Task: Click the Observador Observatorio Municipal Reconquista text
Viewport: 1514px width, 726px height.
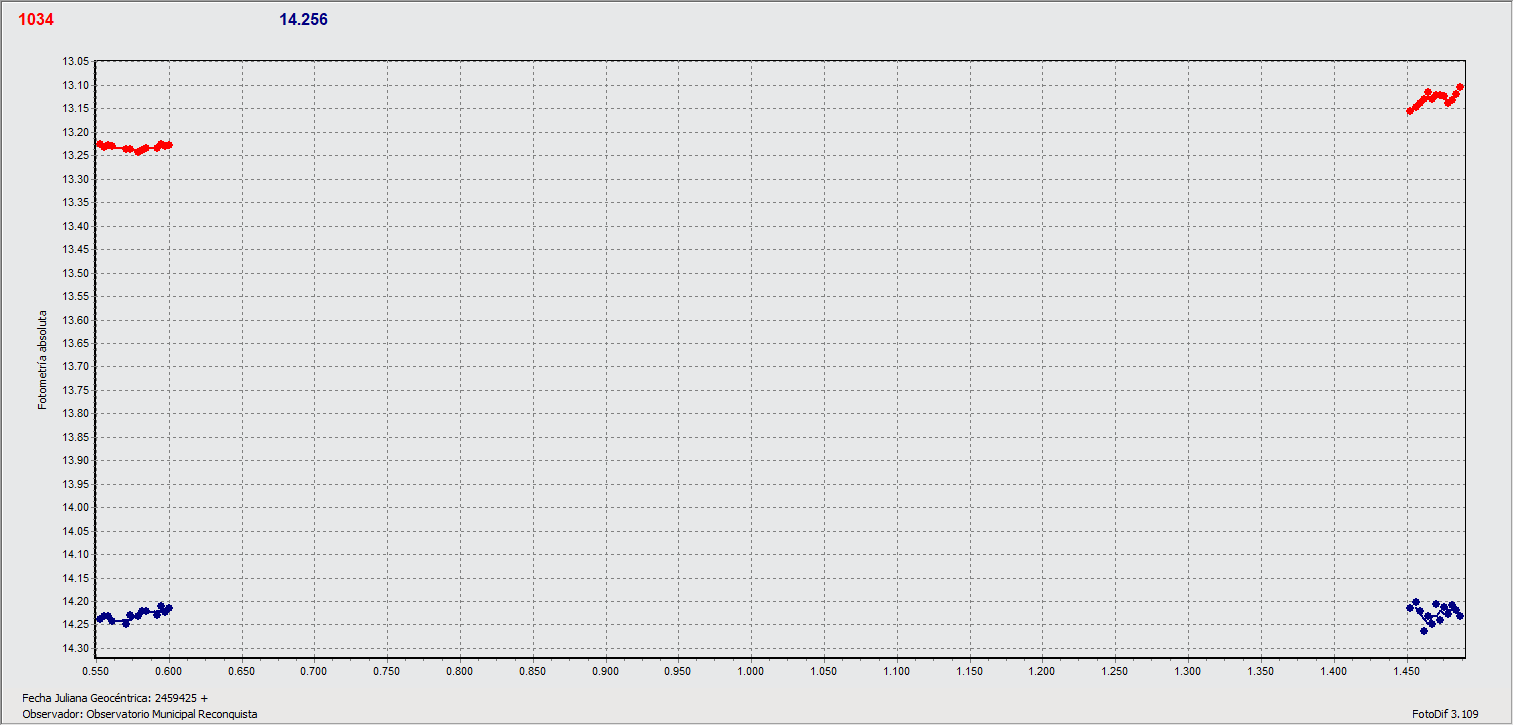Action: click(140, 714)
